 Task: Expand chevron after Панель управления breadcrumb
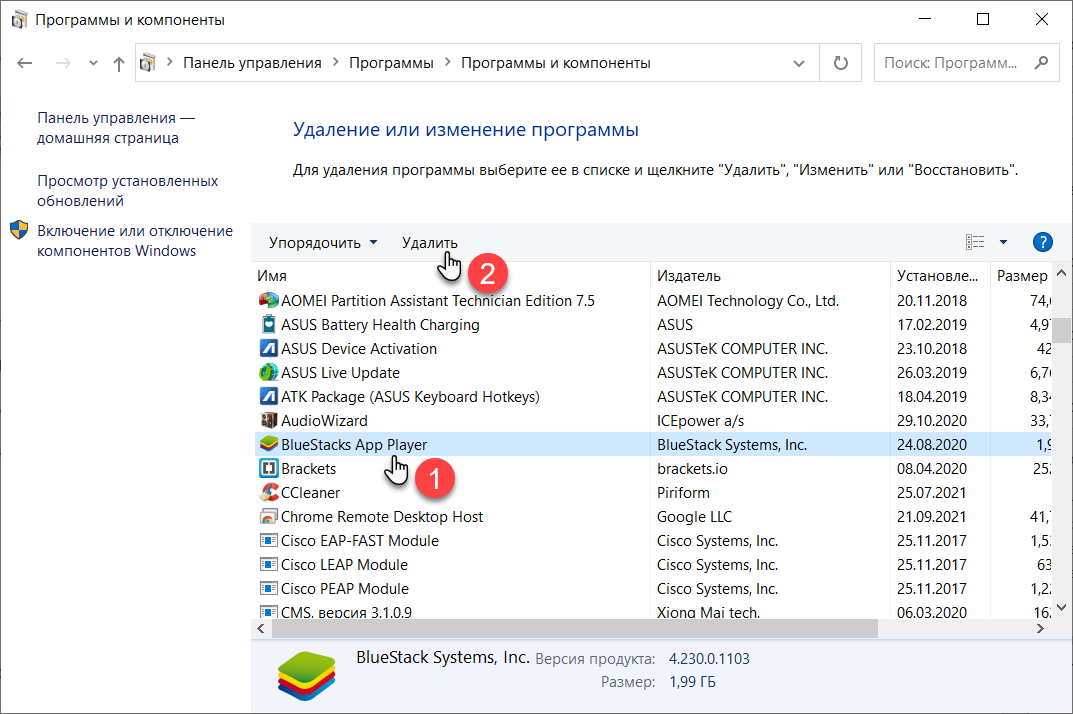tap(335, 62)
